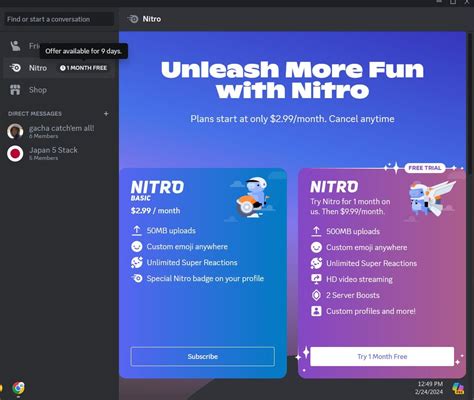Click Nitro Basic Wumpus scooter illustration
This screenshot has width=474, height=400.
[252, 198]
